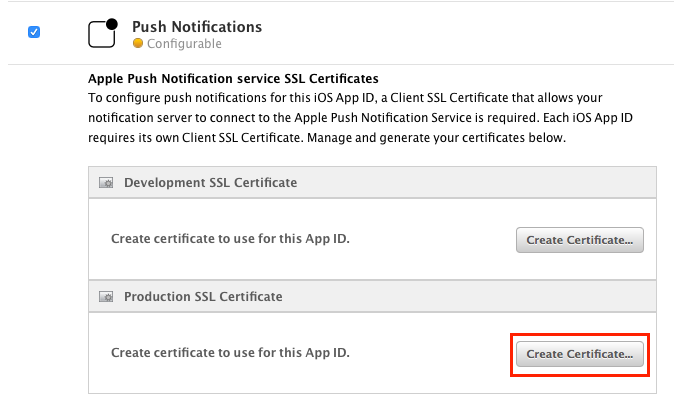Click the Development SSL Certificate gear icon
This screenshot has width=674, height=406.
106,183
